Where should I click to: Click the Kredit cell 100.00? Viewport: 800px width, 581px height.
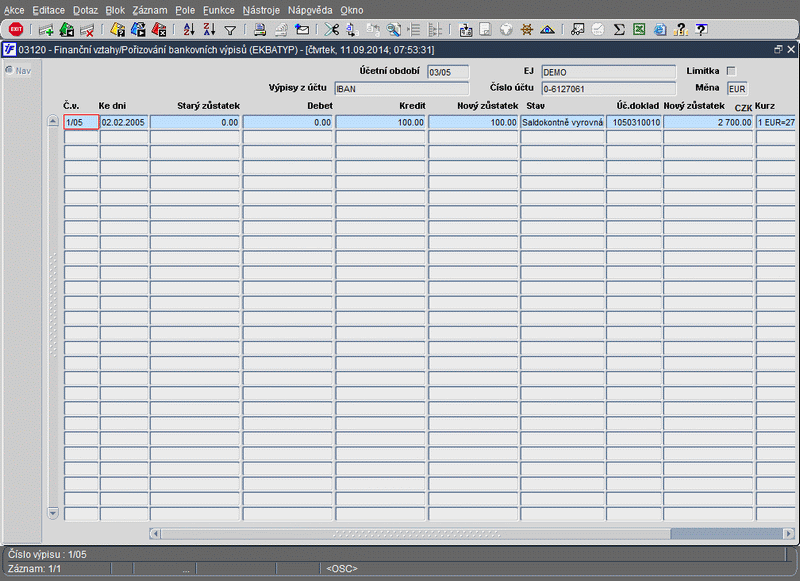click(380, 122)
